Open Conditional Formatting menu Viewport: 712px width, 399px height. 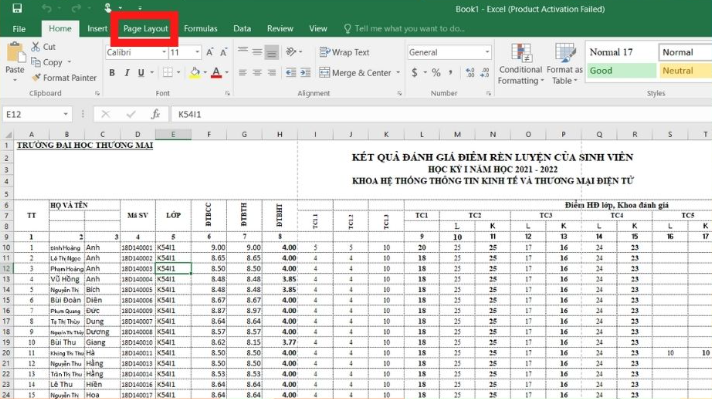click(520, 64)
